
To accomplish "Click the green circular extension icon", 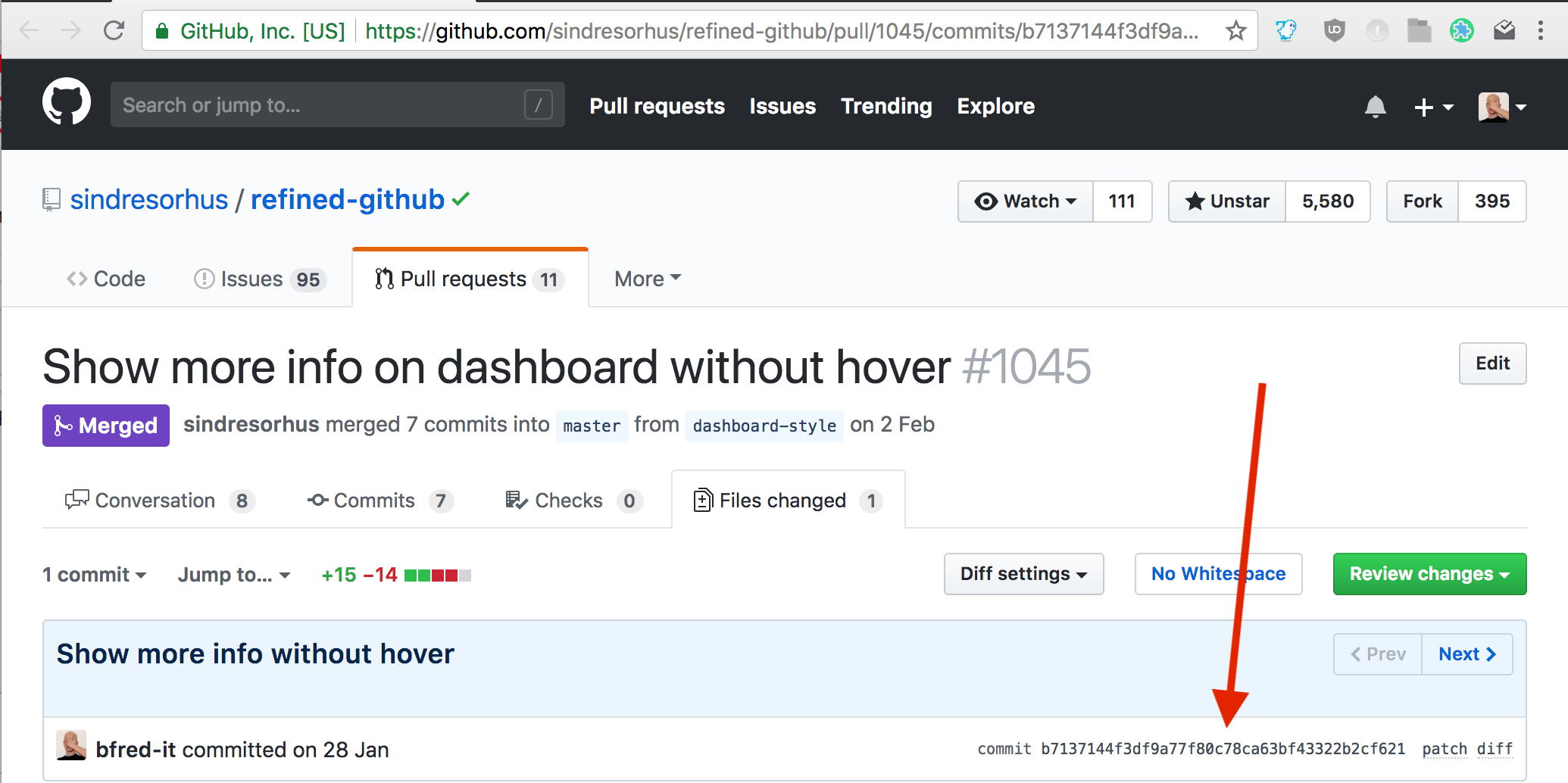I will 1461,31.
